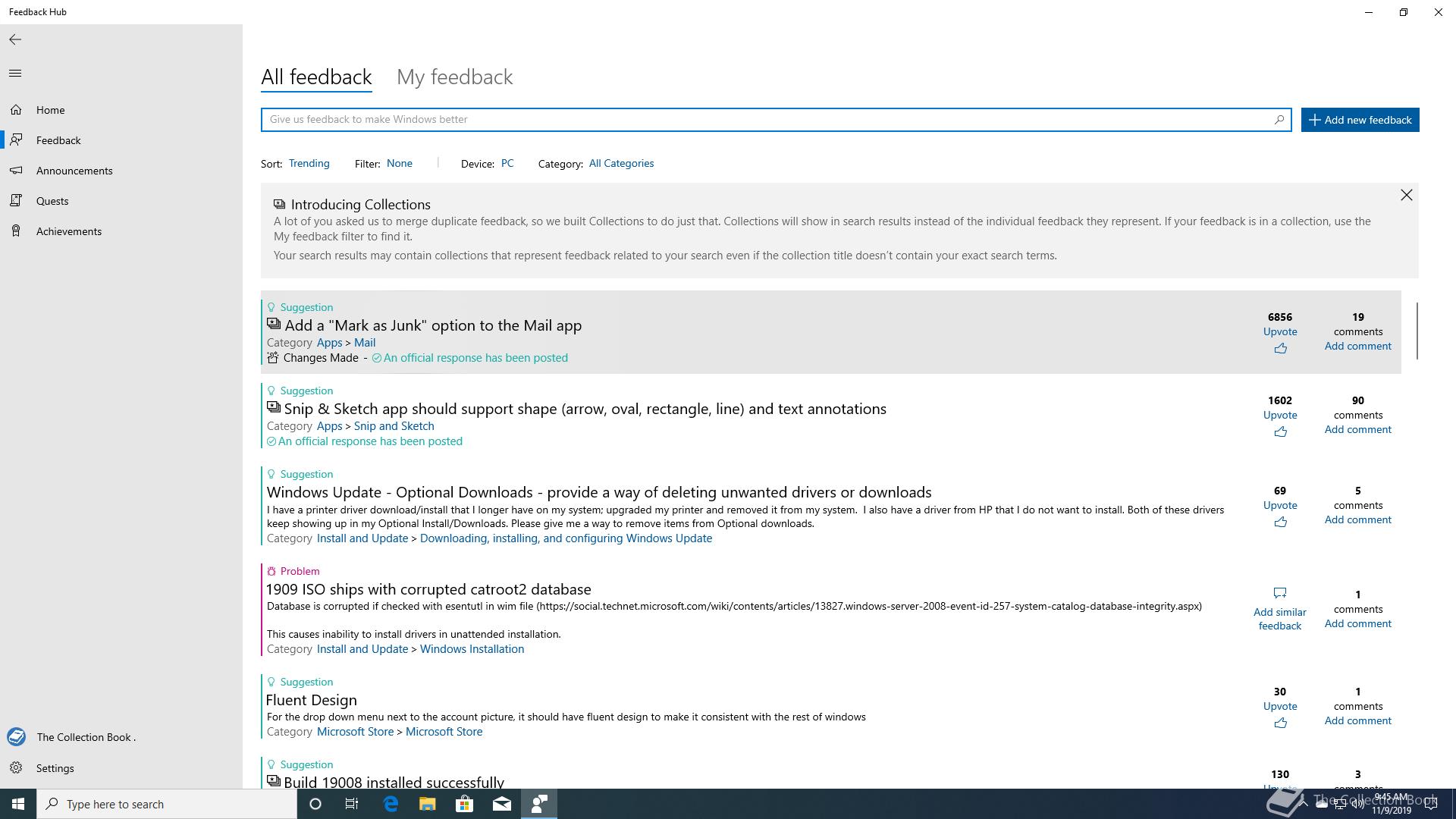
Task: Click the search magnifier icon
Action: tap(1279, 119)
